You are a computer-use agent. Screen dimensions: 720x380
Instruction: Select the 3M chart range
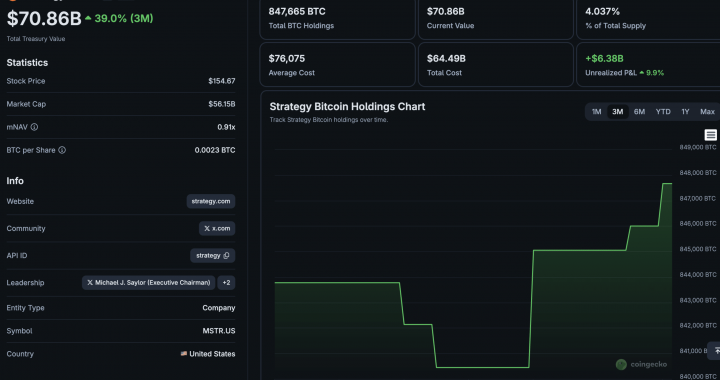pyautogui.click(x=618, y=112)
